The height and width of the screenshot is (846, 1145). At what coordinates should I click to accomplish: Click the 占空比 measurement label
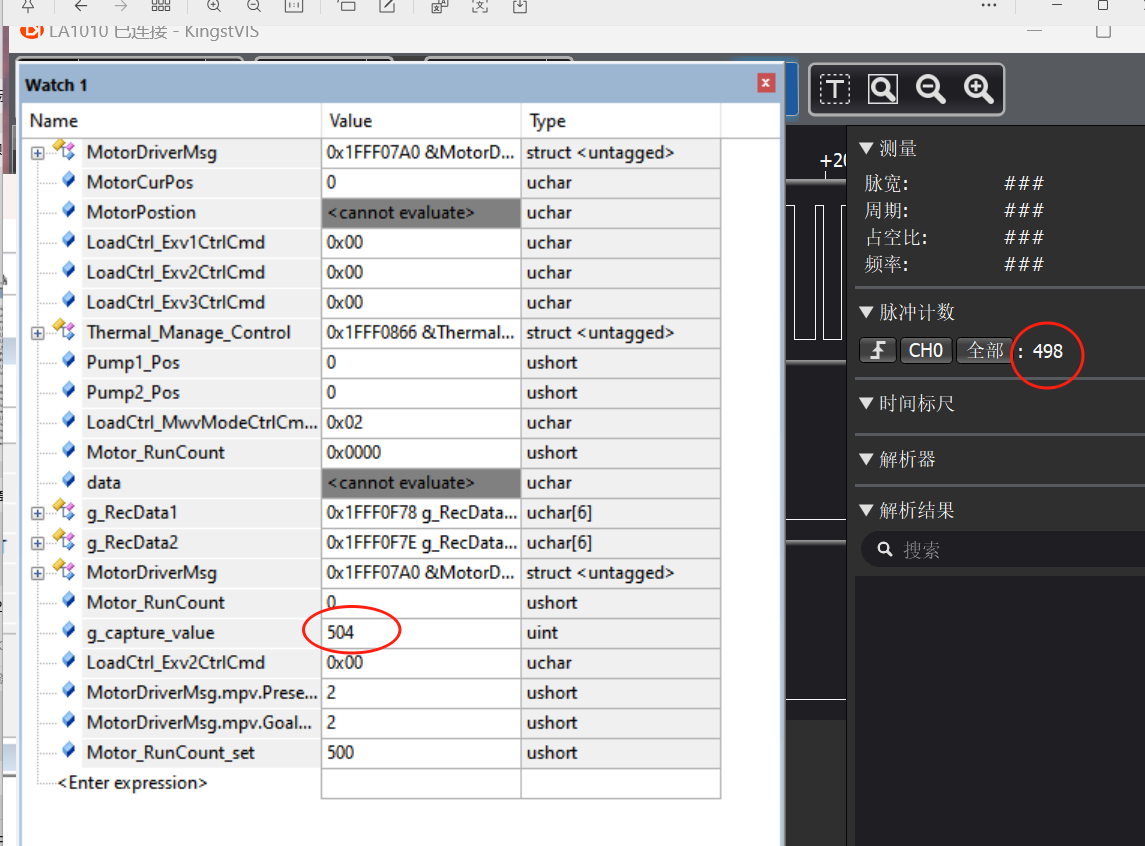(896, 237)
